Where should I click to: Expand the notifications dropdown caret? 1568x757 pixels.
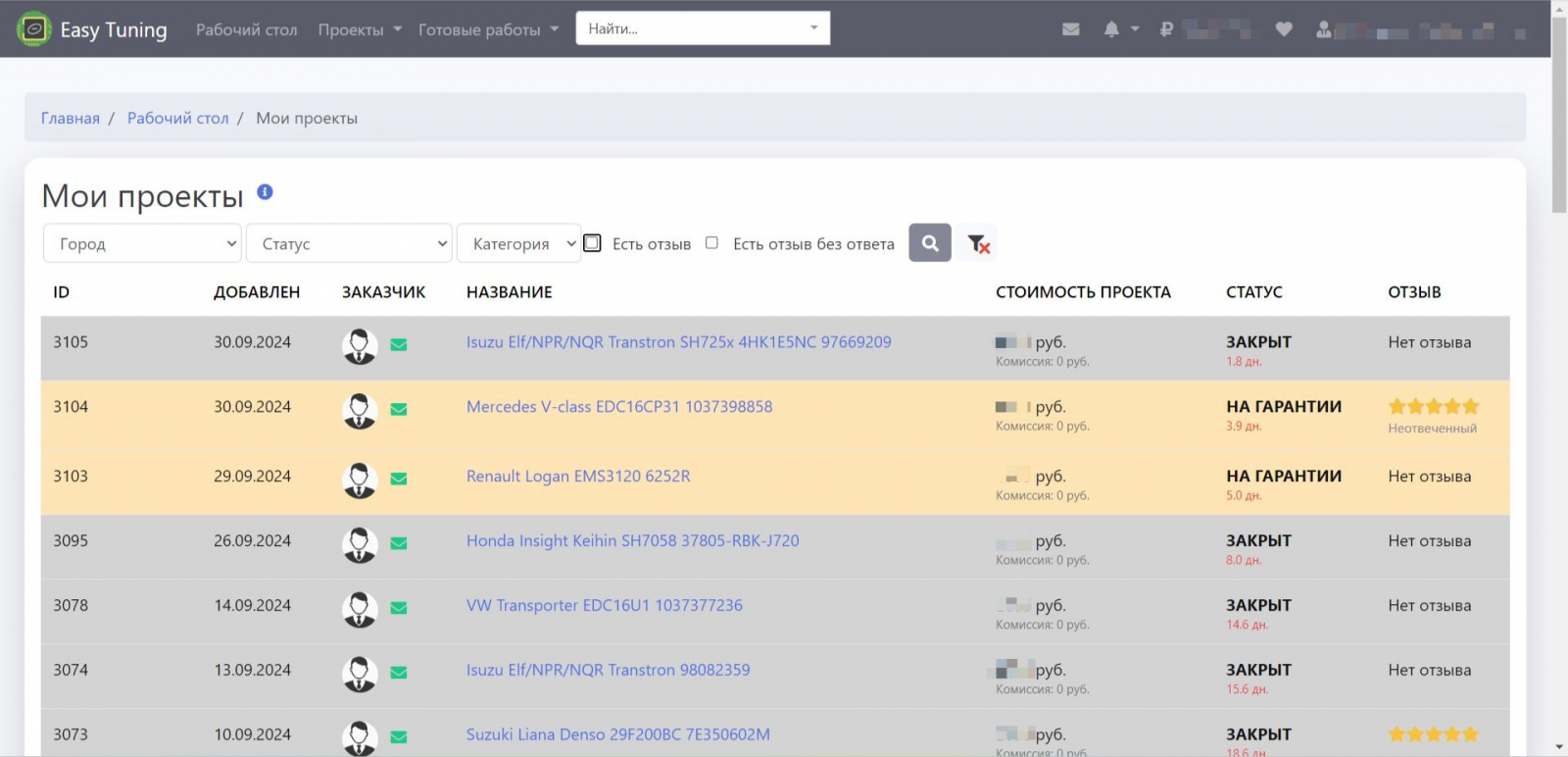pos(1135,29)
